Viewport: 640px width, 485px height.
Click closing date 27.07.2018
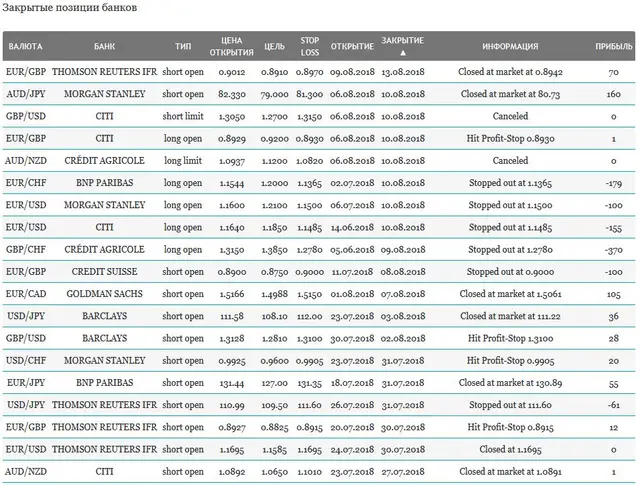(403, 472)
